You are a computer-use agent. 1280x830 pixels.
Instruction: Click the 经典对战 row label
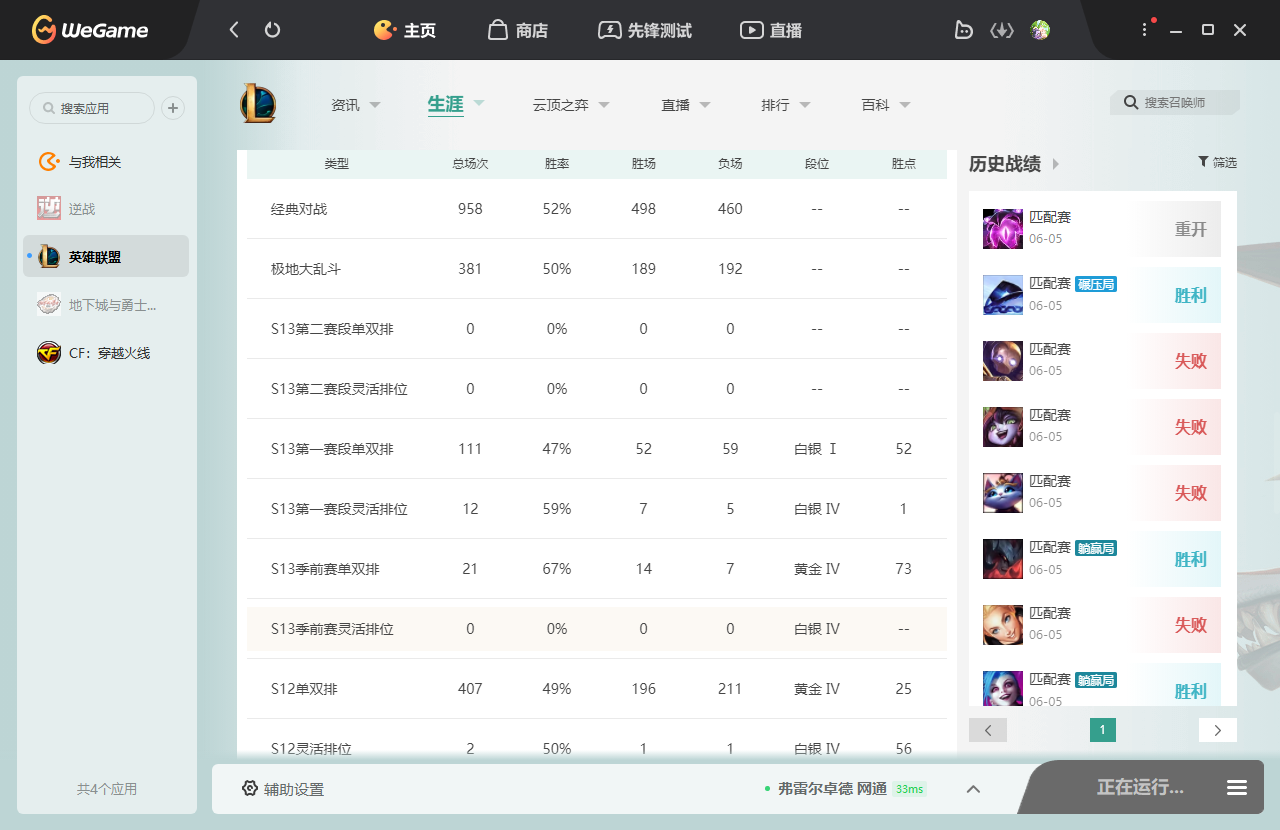[299, 209]
